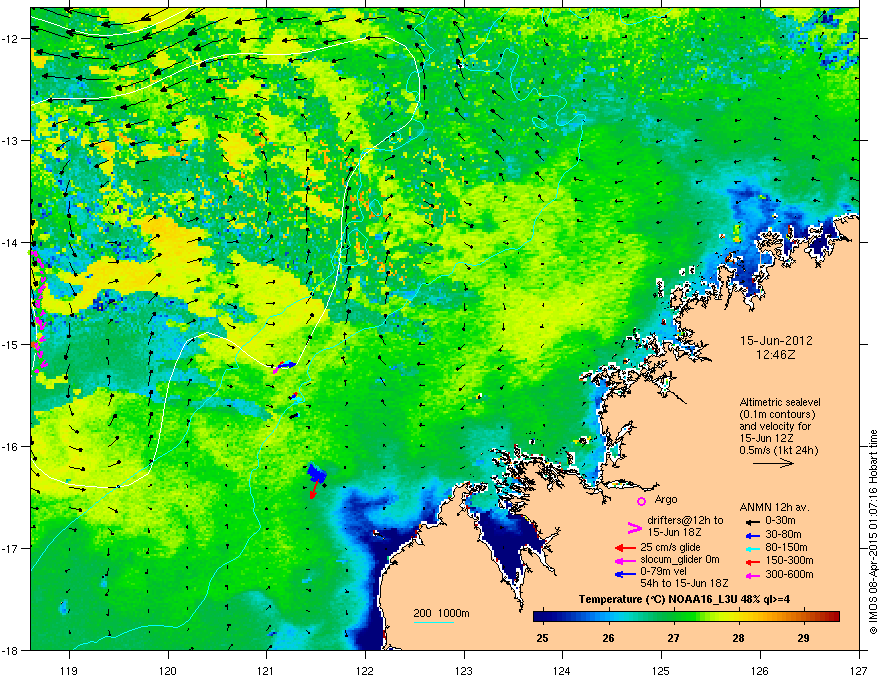
Task: Click the 'drifters@12h to' legend label
Action: pyautogui.click(x=685, y=521)
